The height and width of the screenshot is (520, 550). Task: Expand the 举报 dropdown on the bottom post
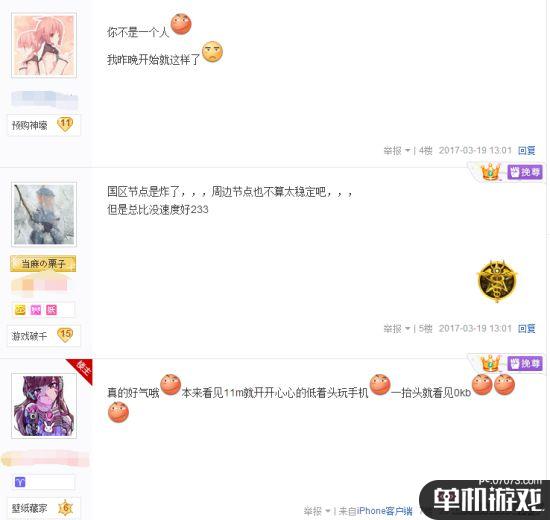(317, 511)
